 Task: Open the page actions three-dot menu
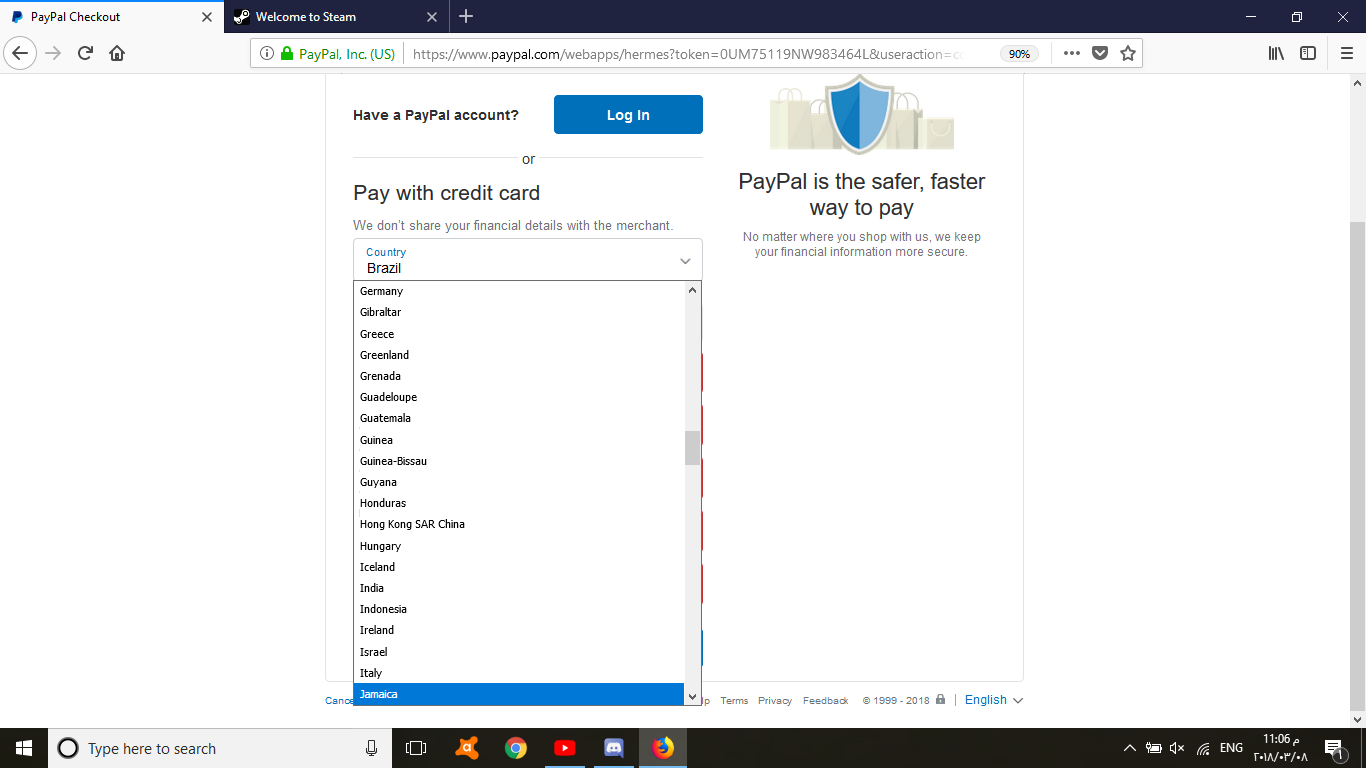(x=1072, y=53)
